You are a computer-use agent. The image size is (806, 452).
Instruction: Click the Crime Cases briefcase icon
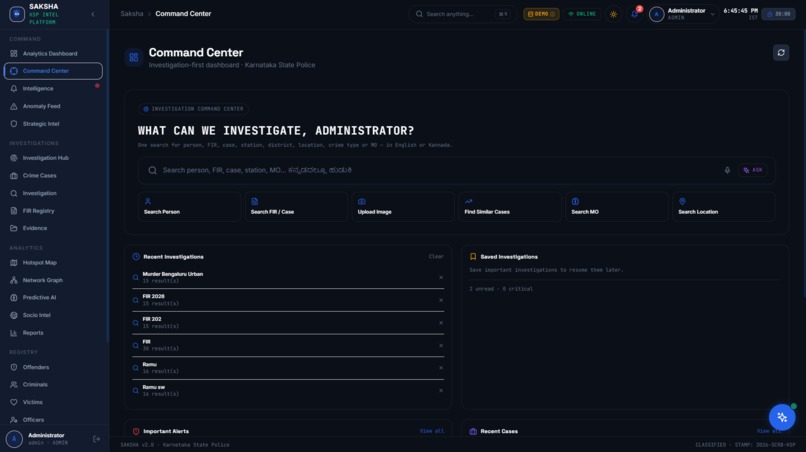[14, 175]
